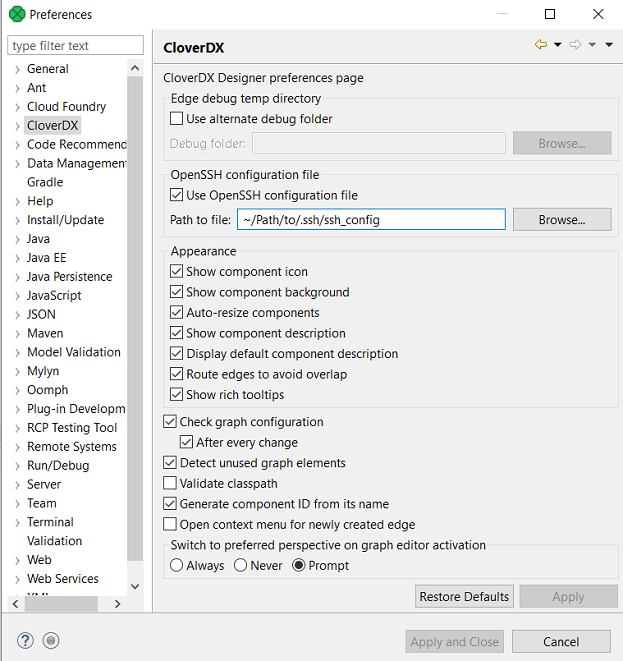
Task: Expand the Web Services tree node
Action: 17,579
